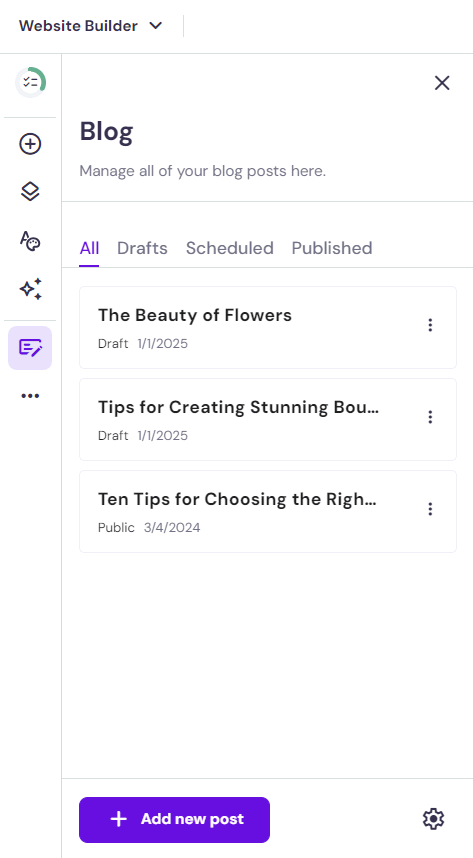Open options menu for The Beauty of Flowers
The height and width of the screenshot is (858, 473).
430,325
